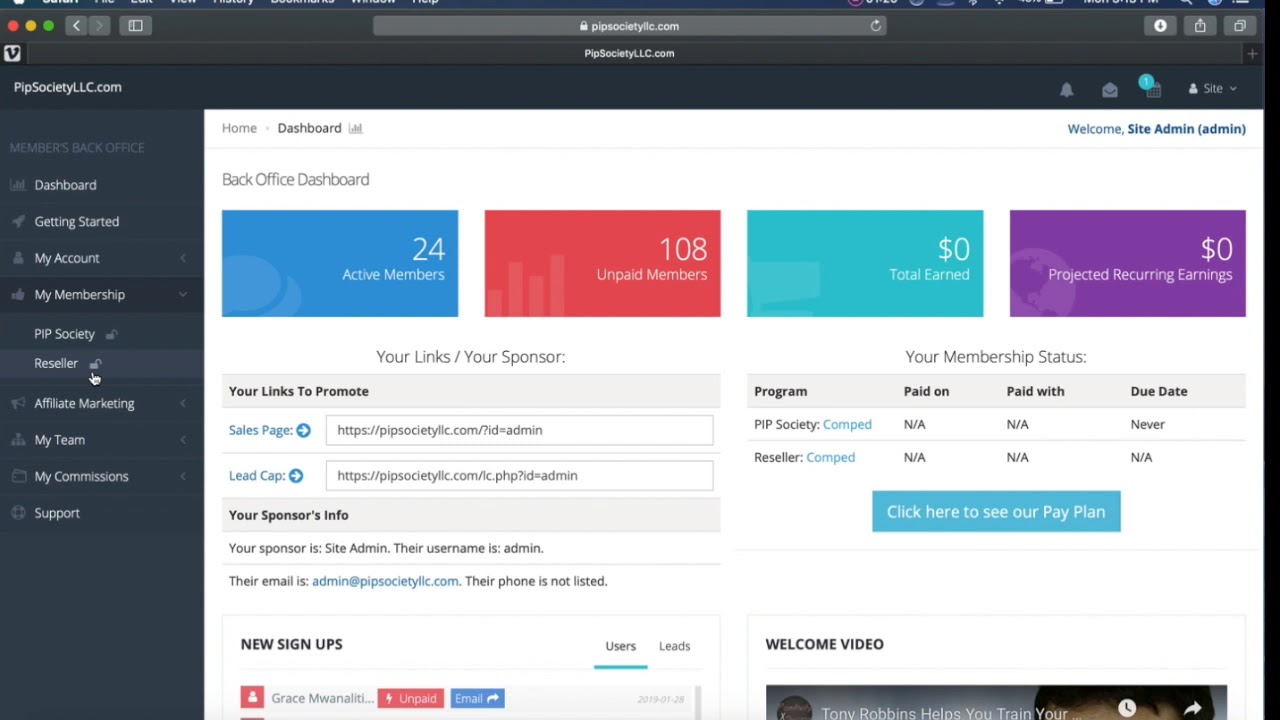
Task: Open the notifications bell icon
Action: [x=1067, y=89]
